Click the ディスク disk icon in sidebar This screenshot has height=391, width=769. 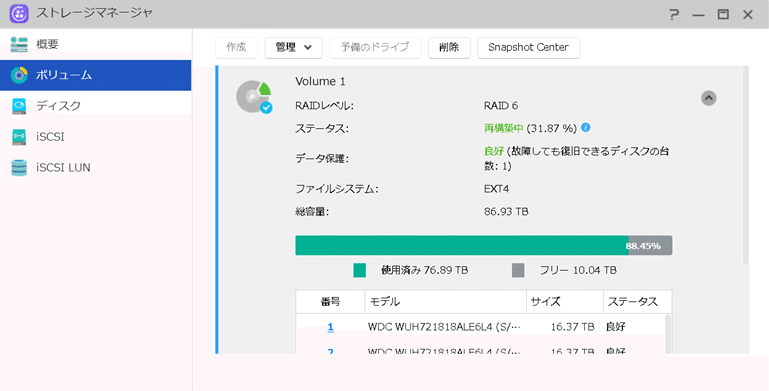pos(19,106)
